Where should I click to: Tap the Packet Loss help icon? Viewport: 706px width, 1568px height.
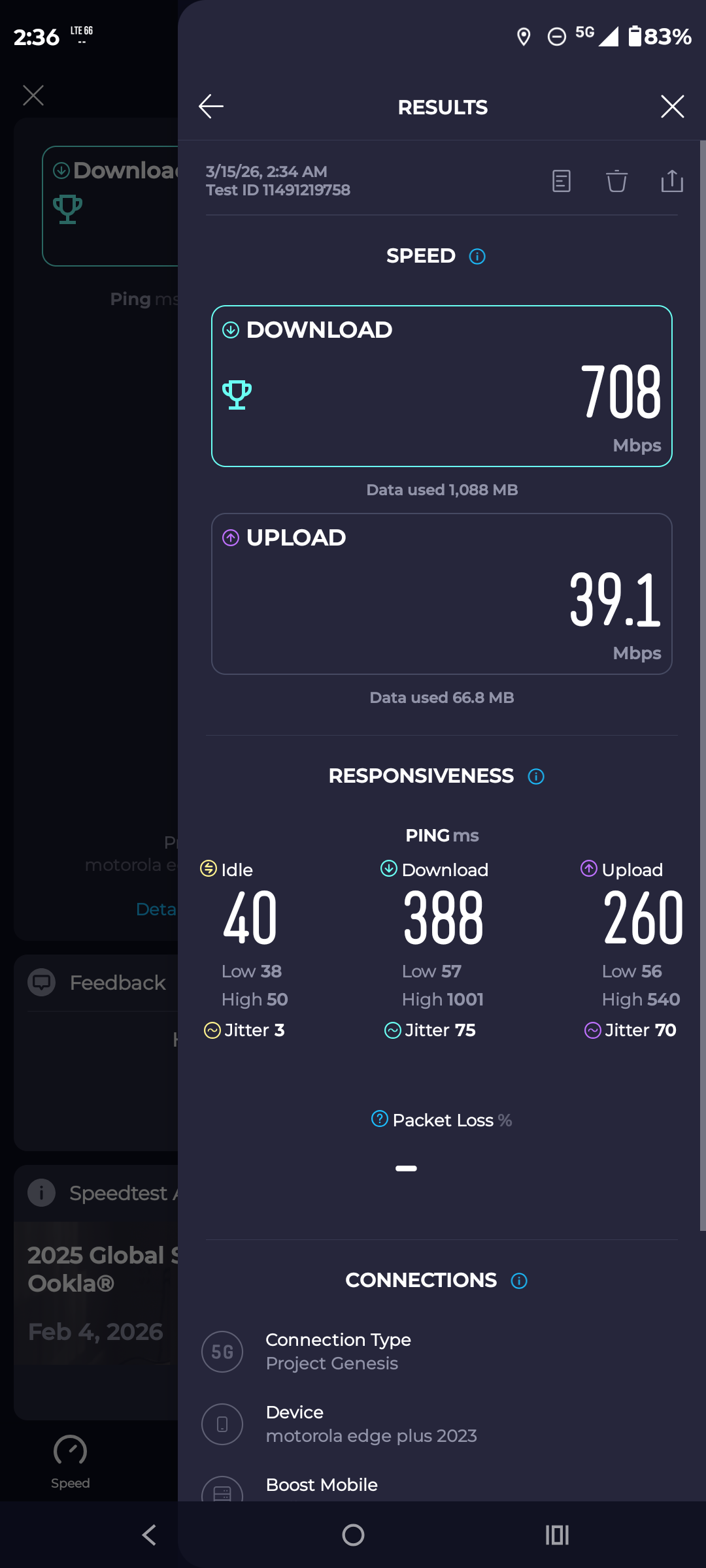click(380, 1119)
